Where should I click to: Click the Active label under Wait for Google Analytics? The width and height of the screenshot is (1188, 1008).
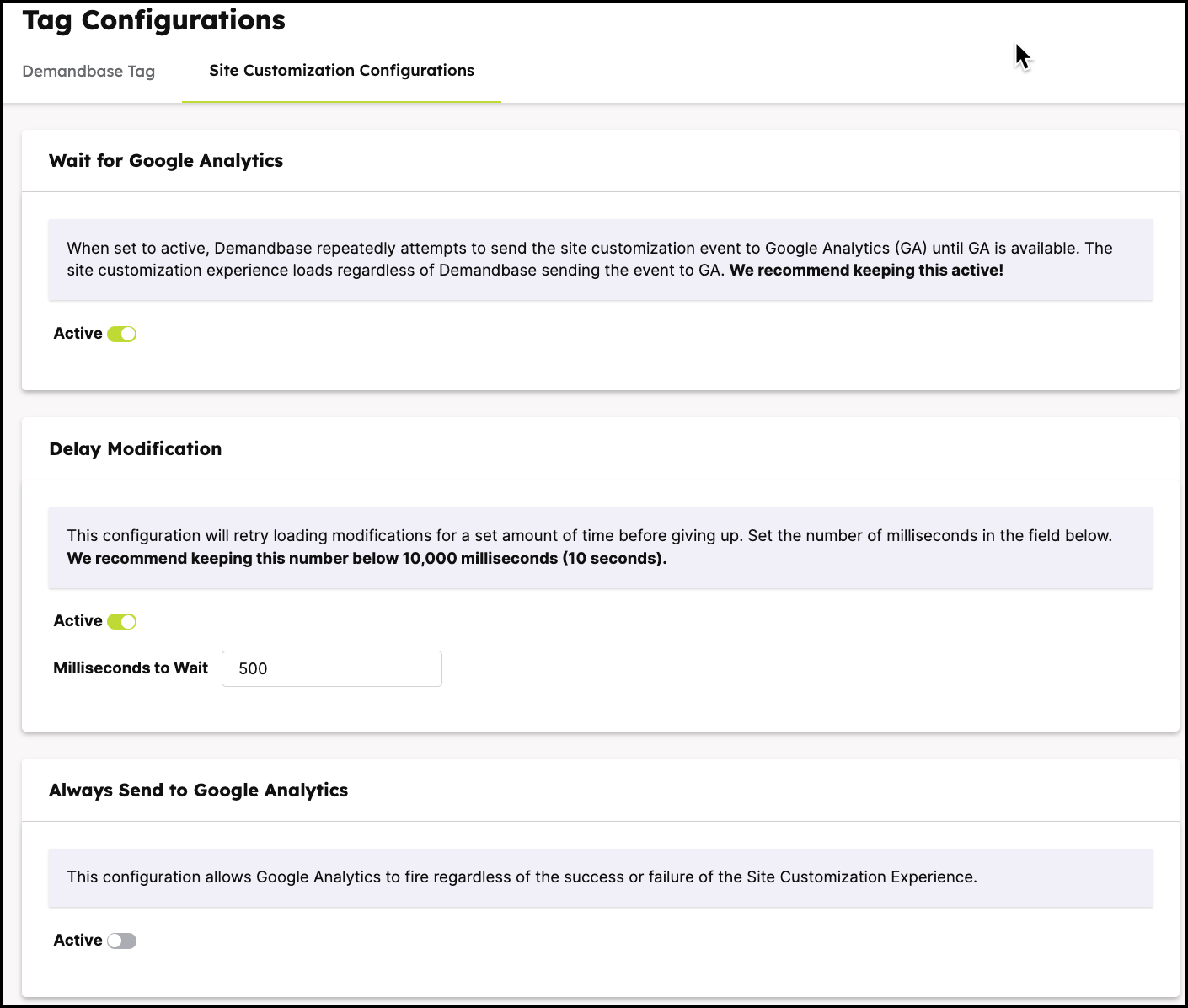(78, 334)
